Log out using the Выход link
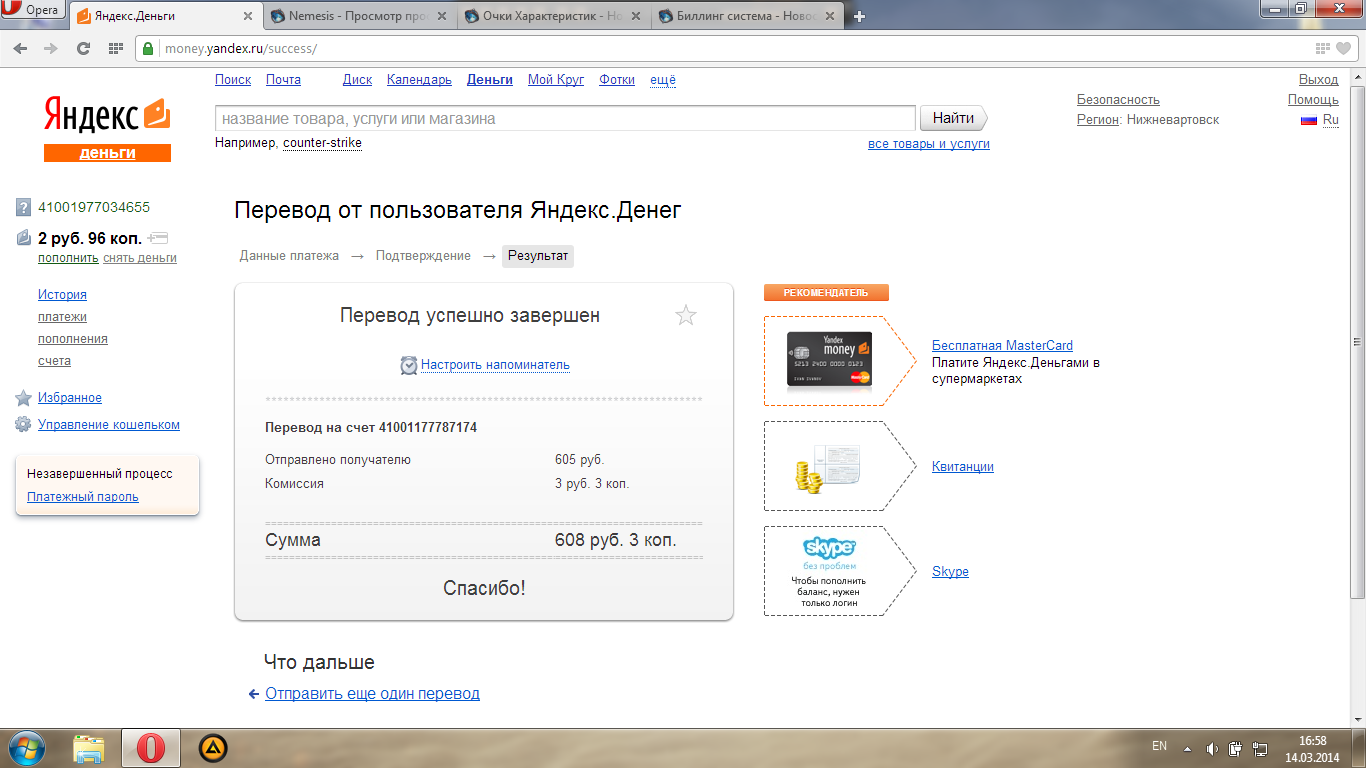 pos(1318,80)
